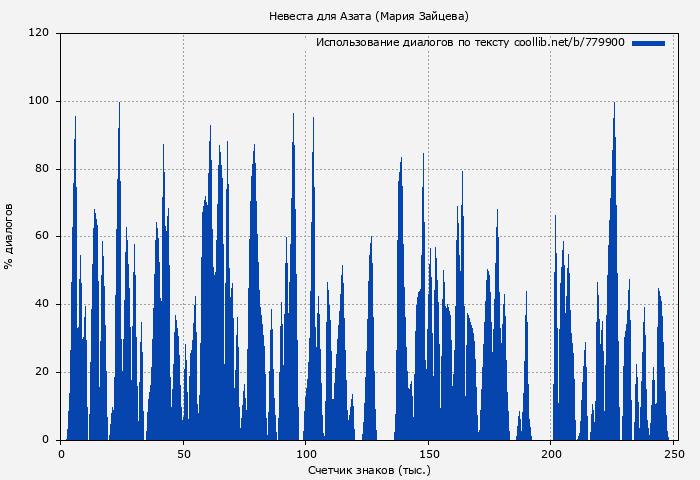
Task: Click the '% диалогов' y-axis label
Action: [x=9, y=236]
